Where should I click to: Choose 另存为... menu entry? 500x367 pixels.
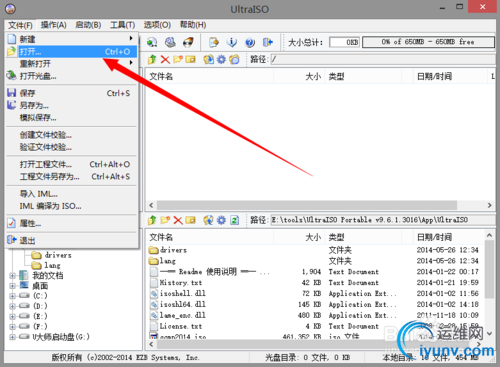71,105
